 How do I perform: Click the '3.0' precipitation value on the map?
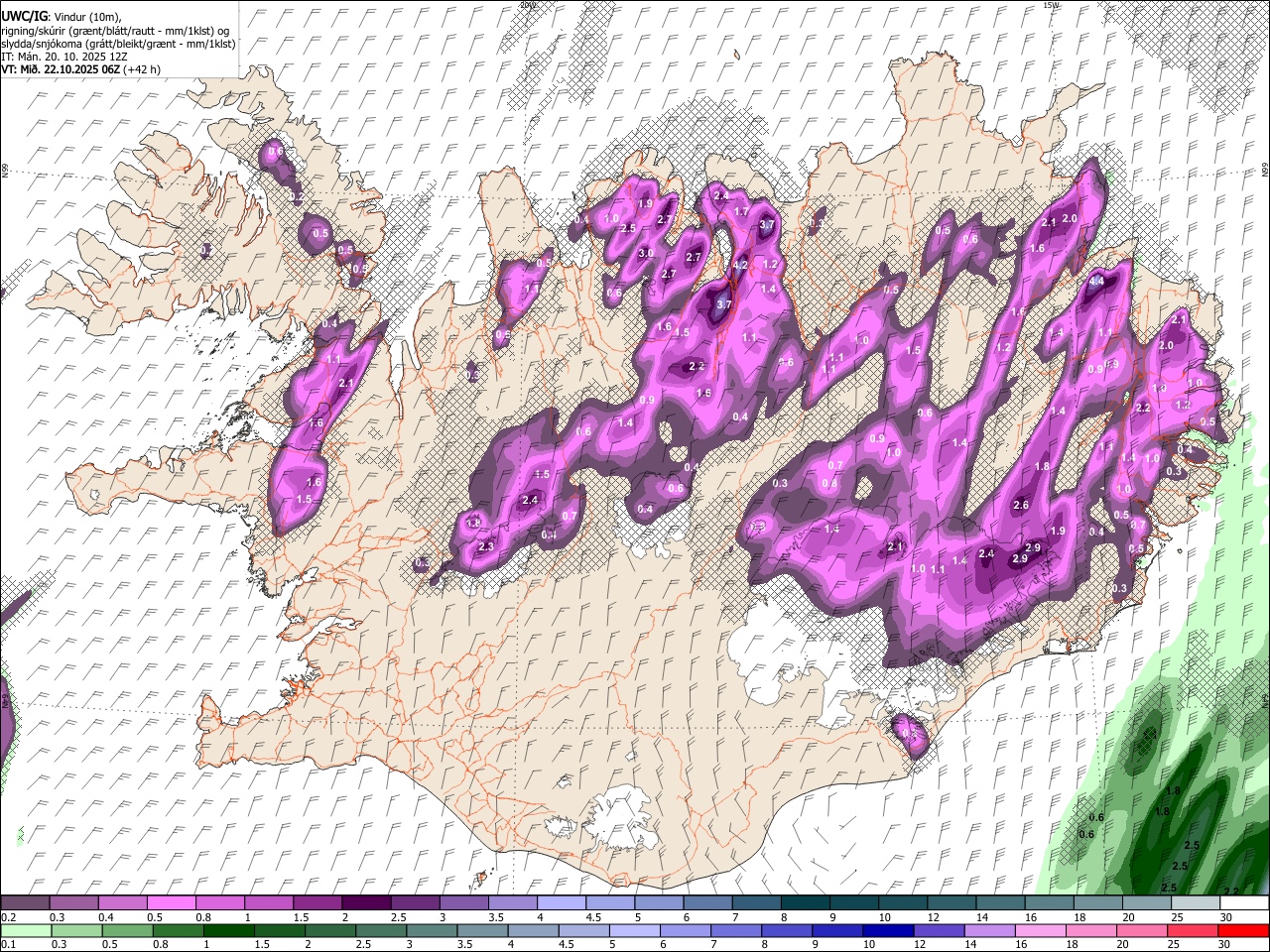[x=645, y=254]
